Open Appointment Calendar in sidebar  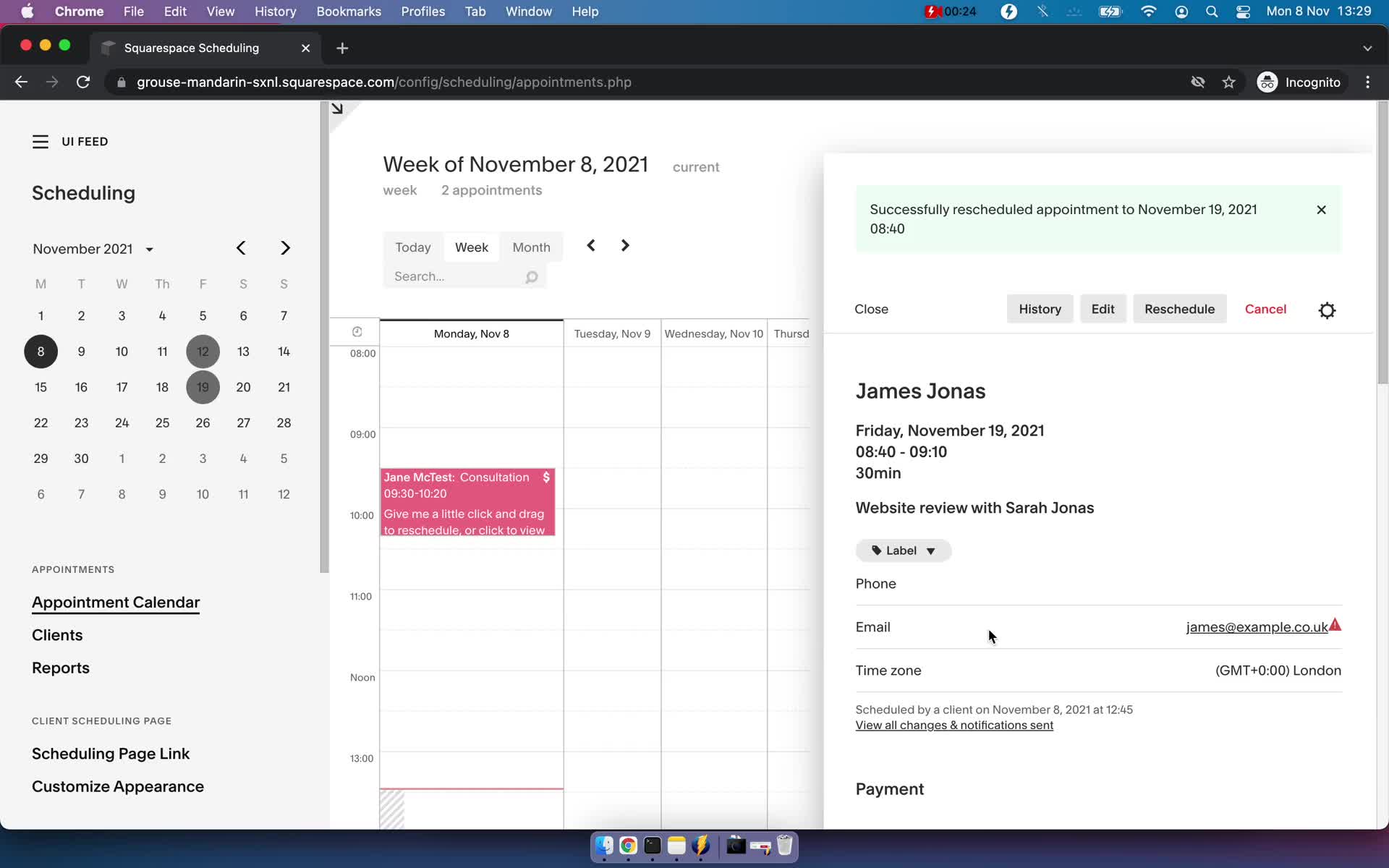point(116,603)
